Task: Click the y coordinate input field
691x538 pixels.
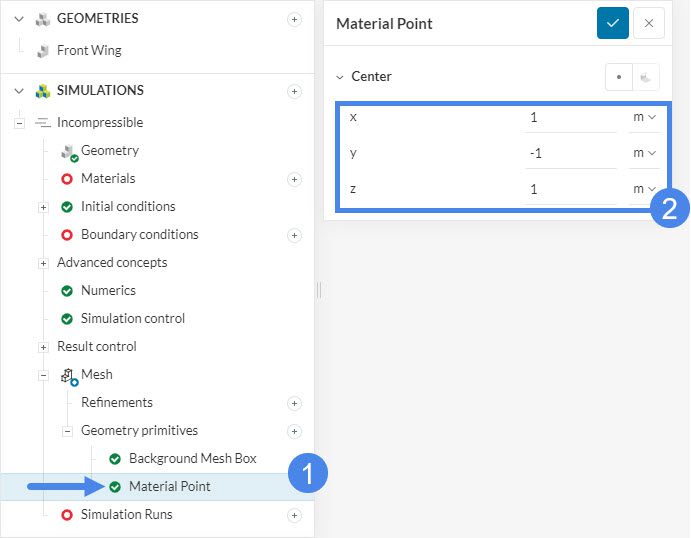Action: pos(568,153)
